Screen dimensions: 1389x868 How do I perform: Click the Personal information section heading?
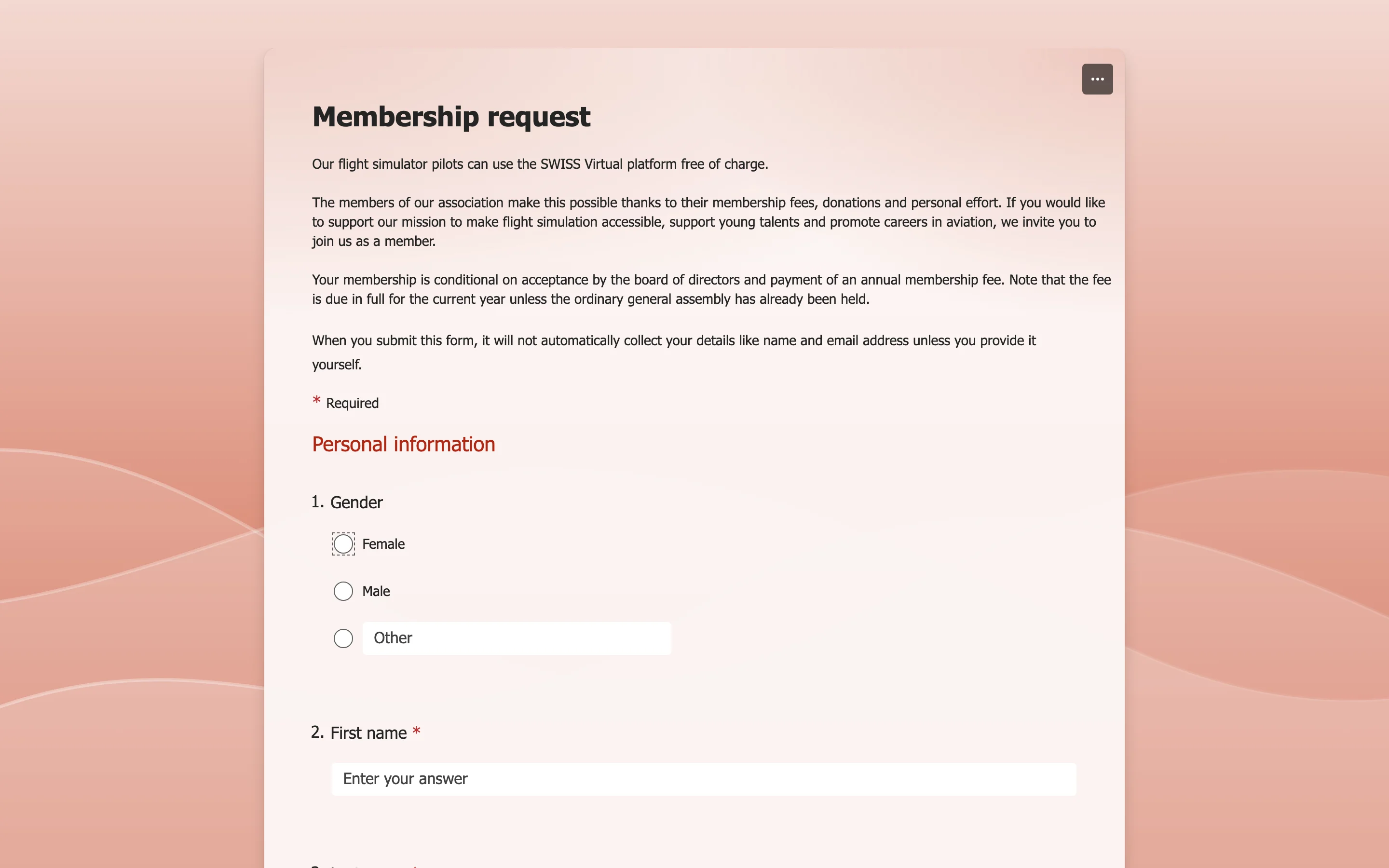403,444
